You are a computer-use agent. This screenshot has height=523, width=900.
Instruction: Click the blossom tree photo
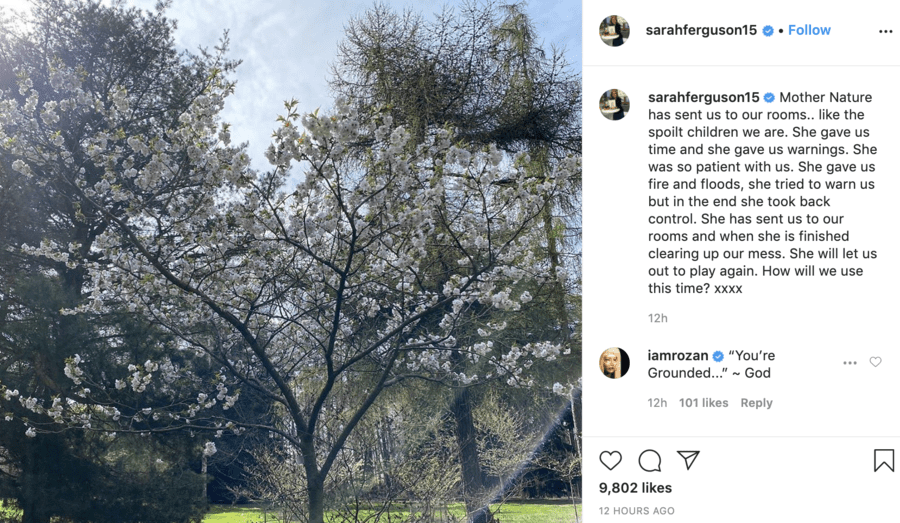[290, 261]
